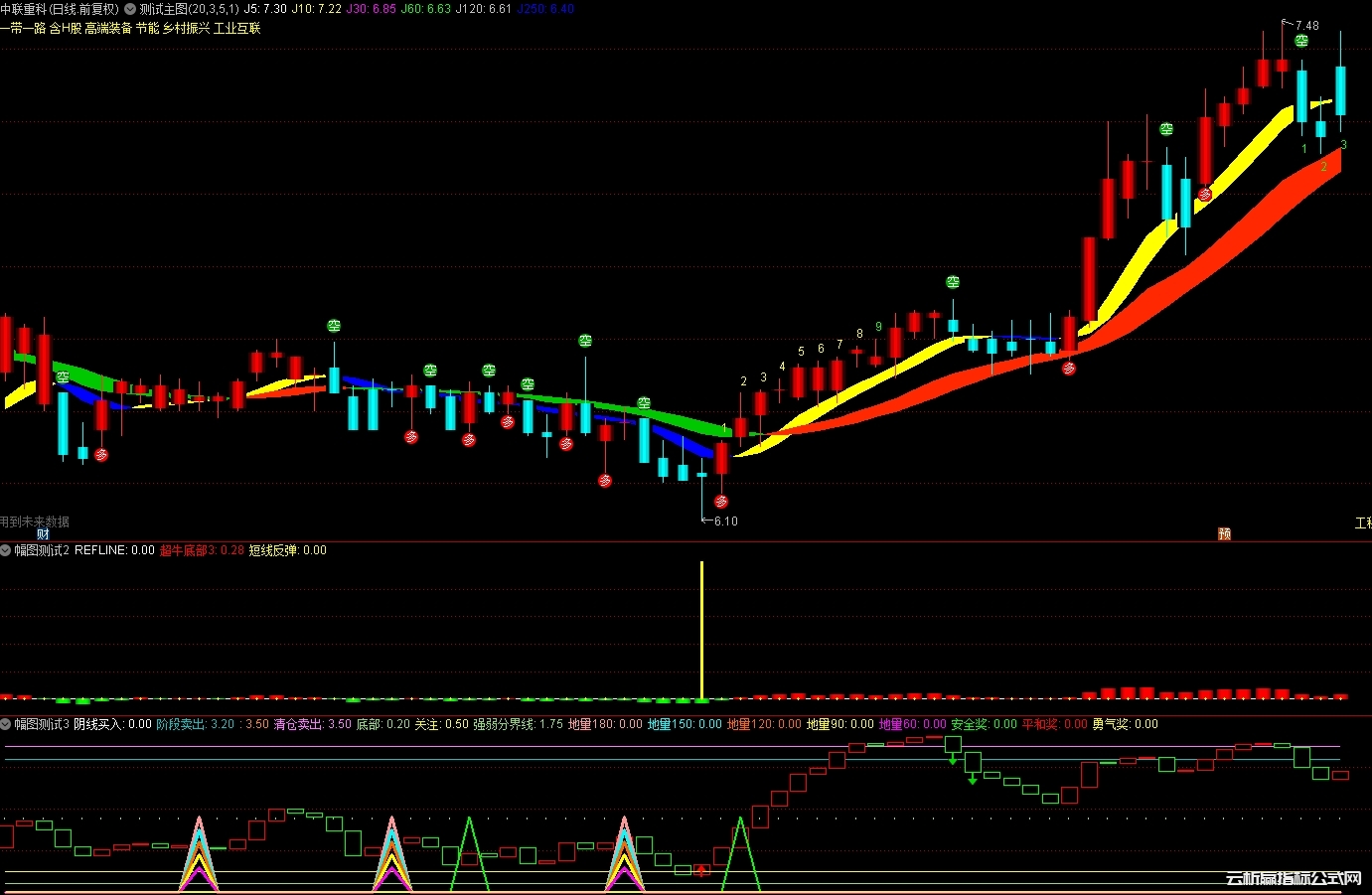Click the lower green down-arrow in 幅图测试3 chart

click(973, 780)
